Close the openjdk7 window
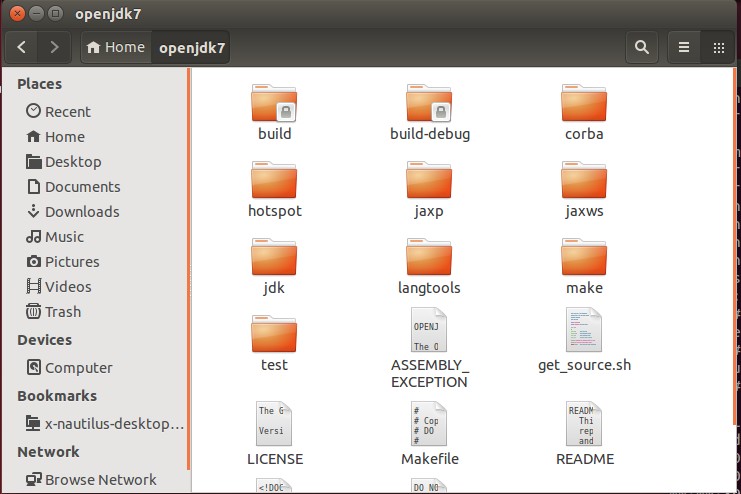This screenshot has height=494, width=741. click(x=17, y=13)
